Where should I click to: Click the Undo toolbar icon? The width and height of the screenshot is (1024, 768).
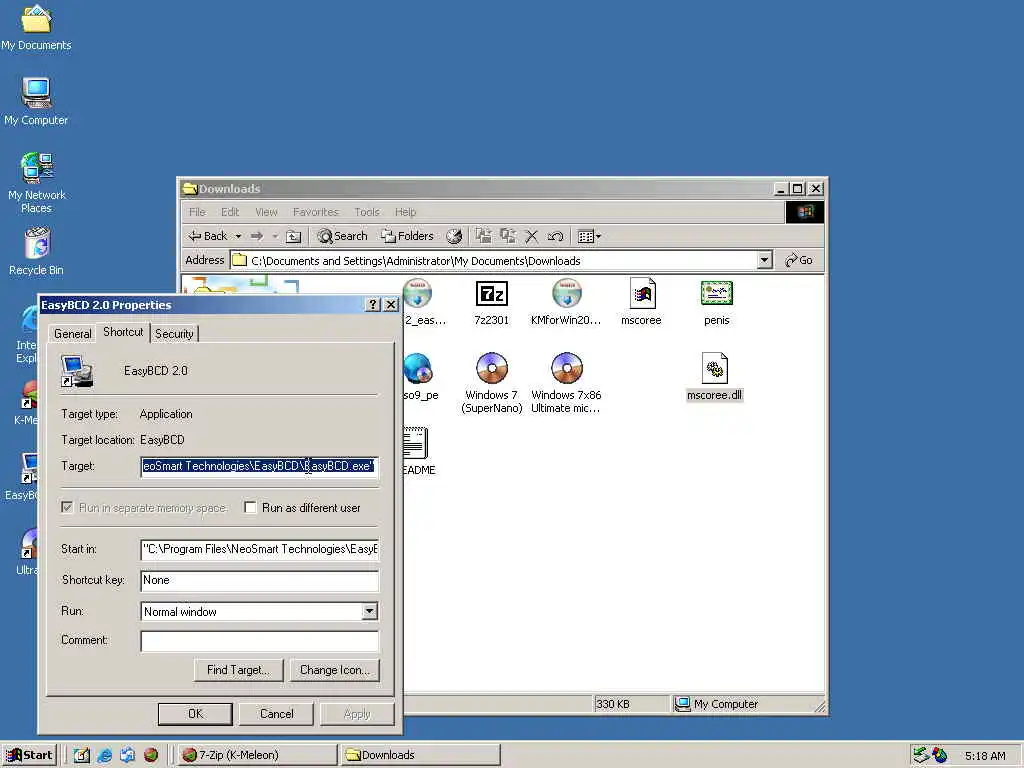coord(556,236)
